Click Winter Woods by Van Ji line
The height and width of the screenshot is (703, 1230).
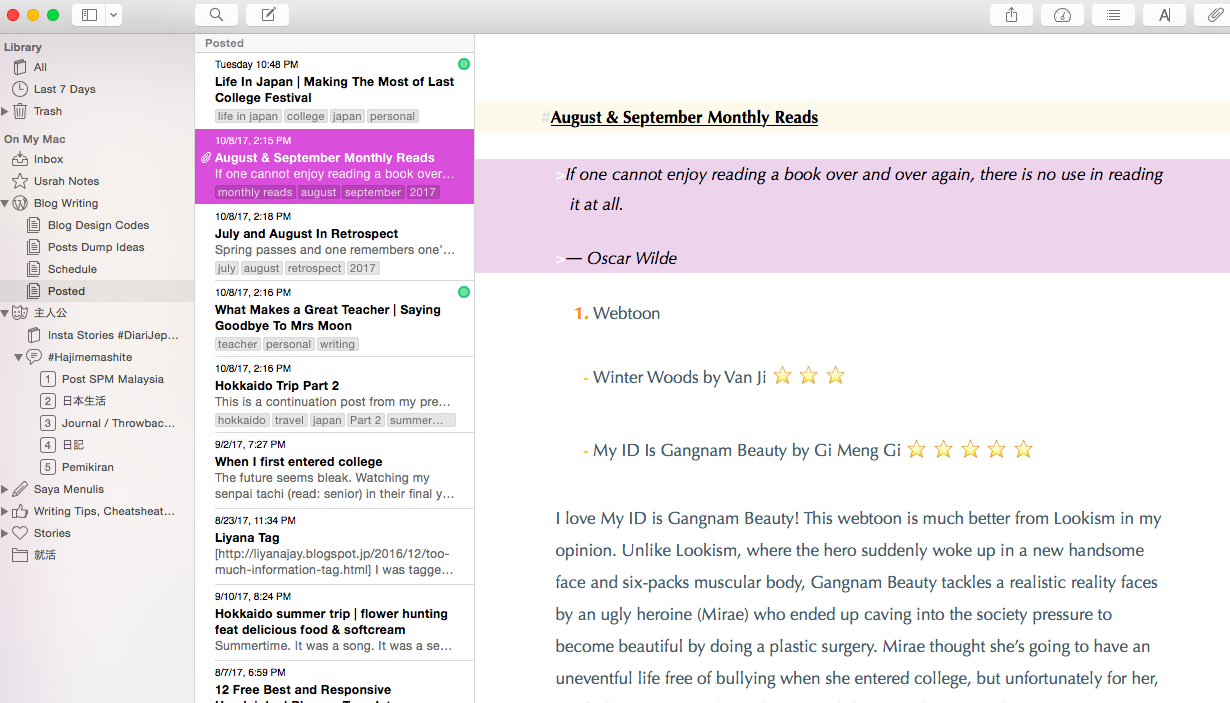(714, 377)
